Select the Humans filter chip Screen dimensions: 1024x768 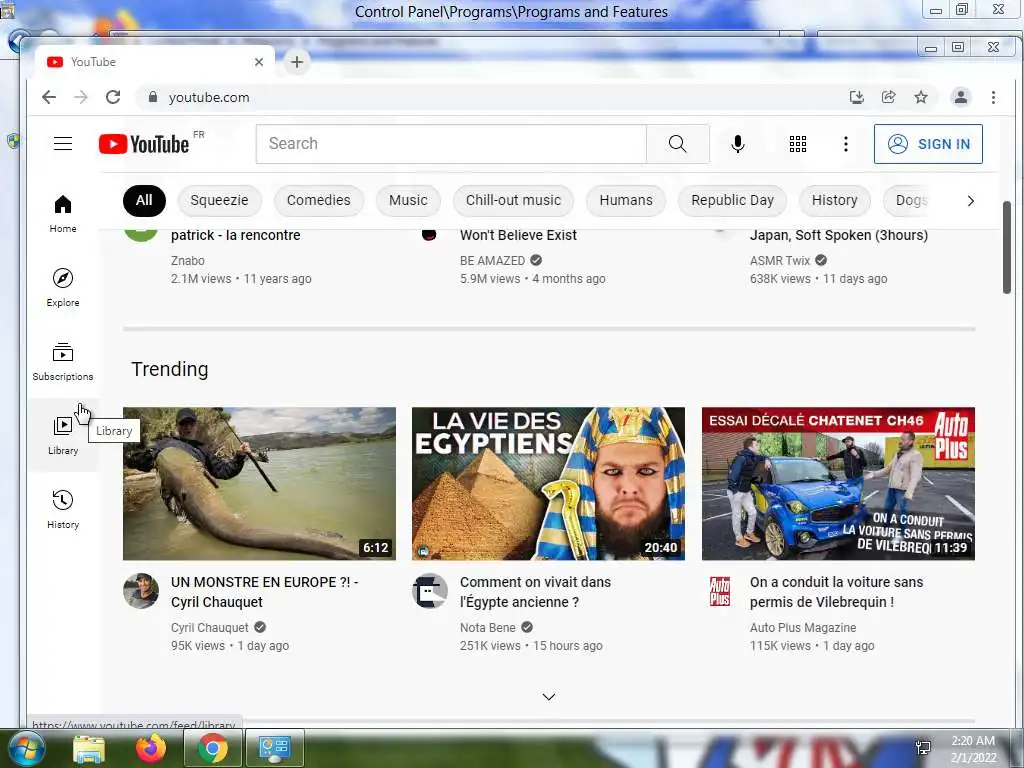626,200
